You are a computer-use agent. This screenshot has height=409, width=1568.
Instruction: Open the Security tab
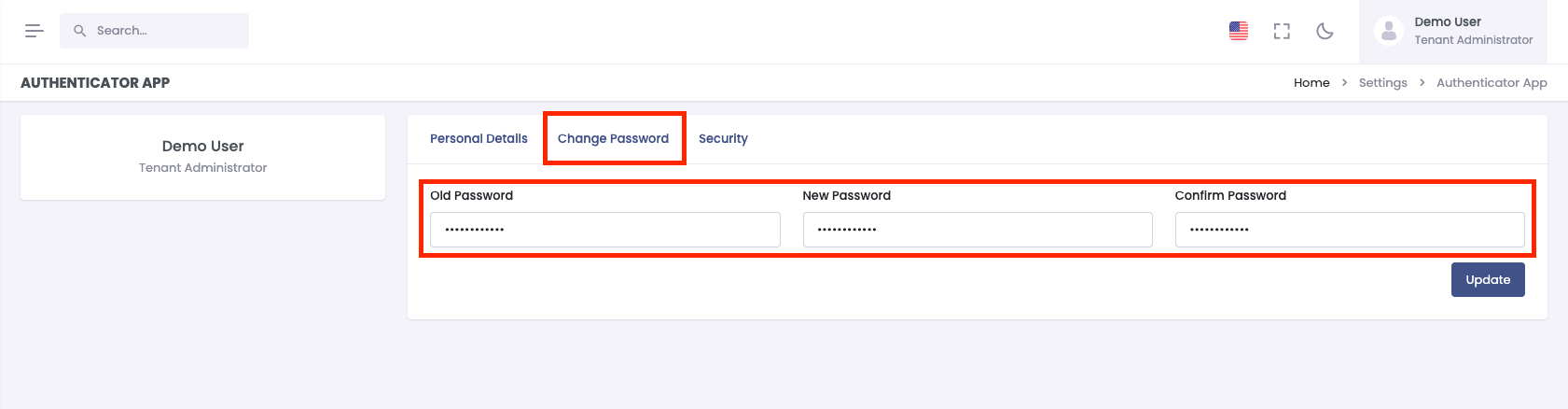723,138
